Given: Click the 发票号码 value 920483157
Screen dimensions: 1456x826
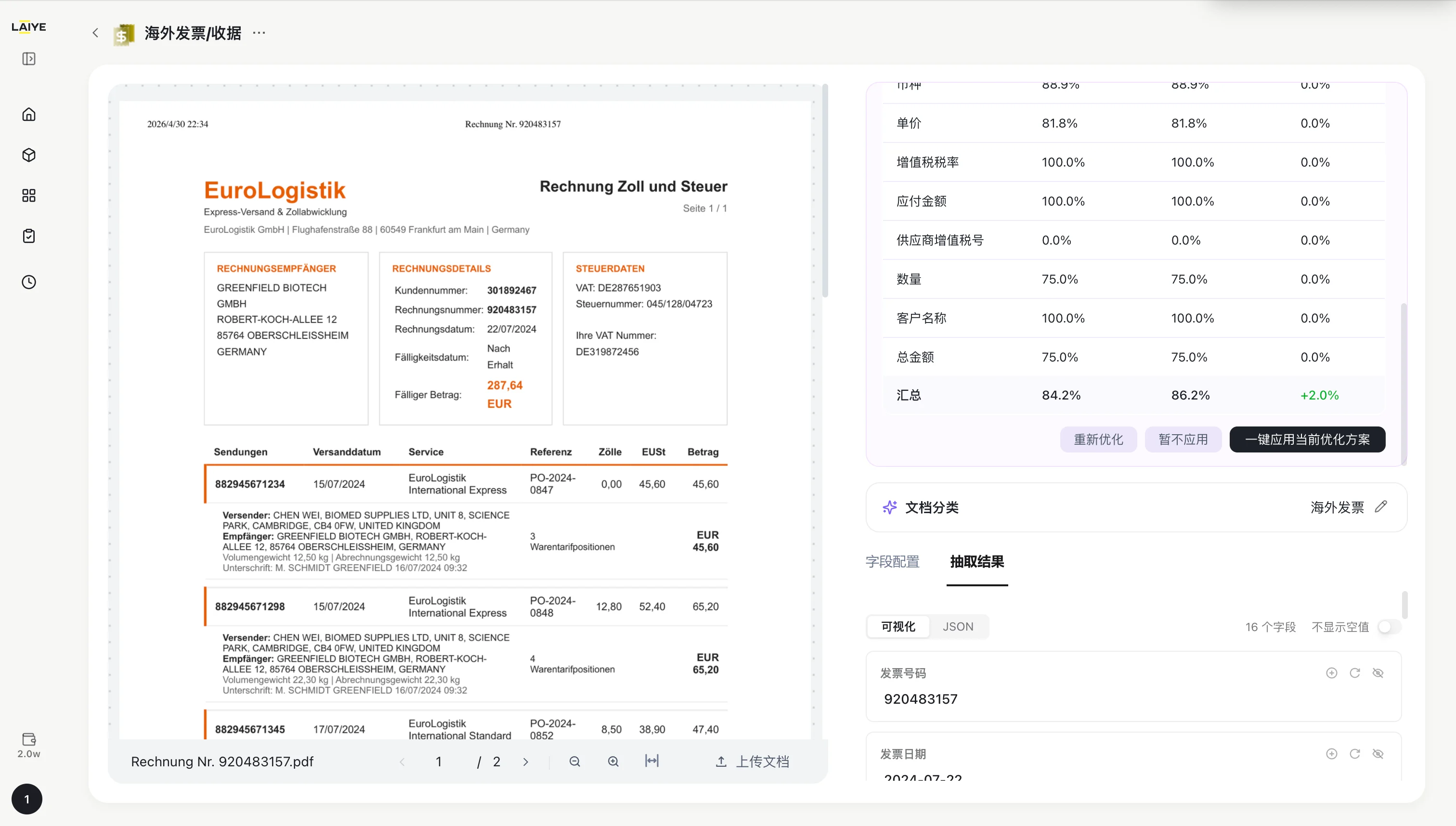Looking at the screenshot, I should (x=921, y=699).
